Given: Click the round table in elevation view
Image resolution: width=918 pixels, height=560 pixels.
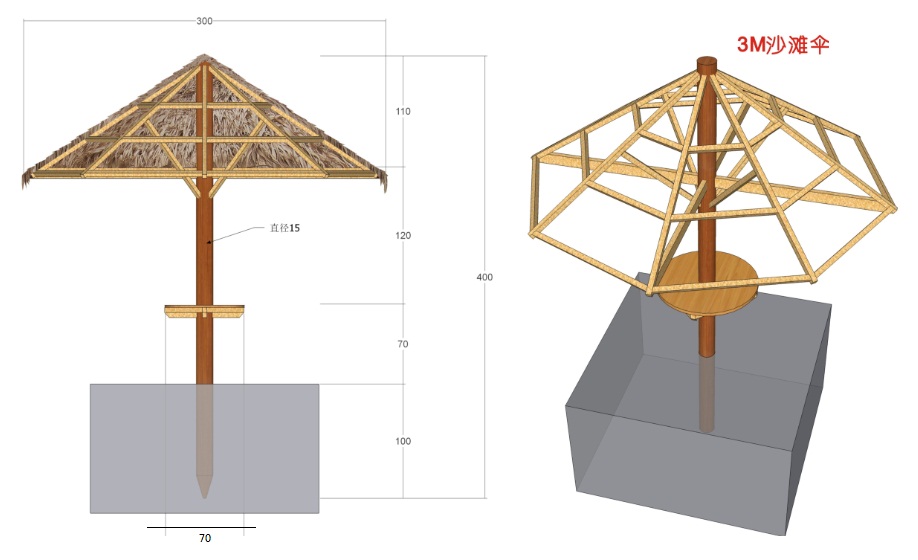Looking at the screenshot, I should (x=205, y=312).
